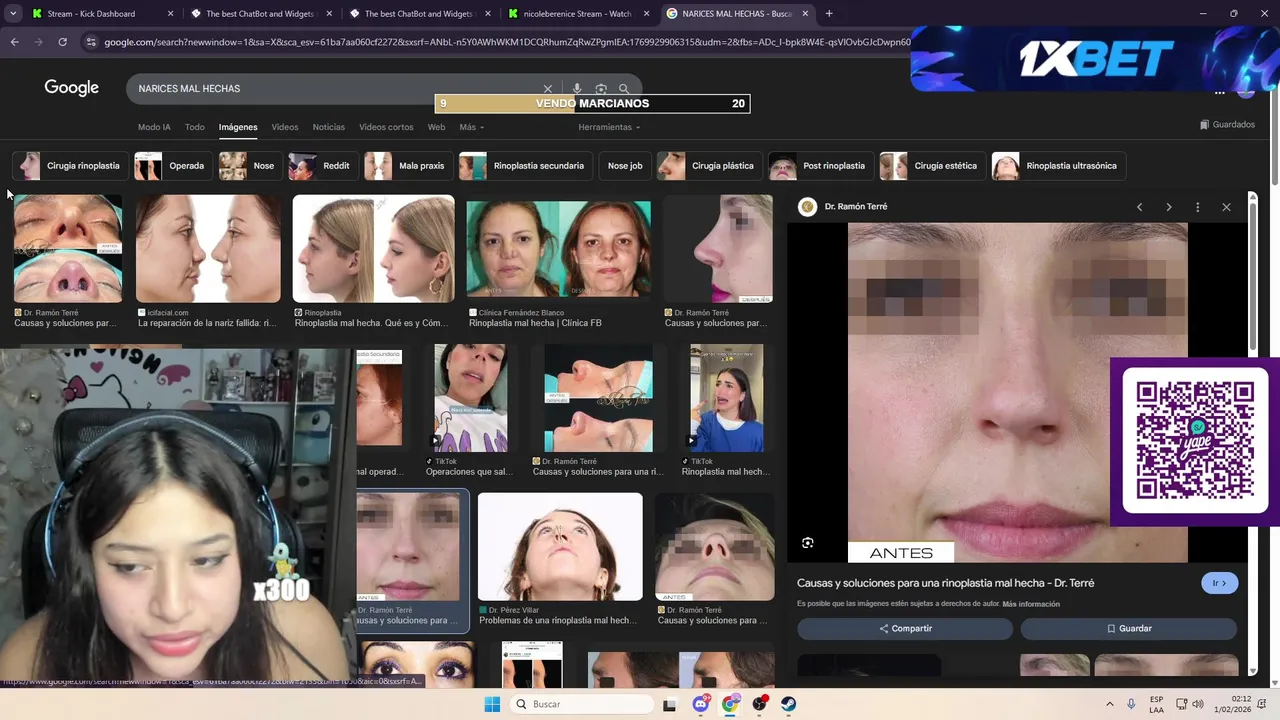Filter by Cirugia estética chip
Image resolution: width=1280 pixels, height=720 pixels.
pos(932,166)
